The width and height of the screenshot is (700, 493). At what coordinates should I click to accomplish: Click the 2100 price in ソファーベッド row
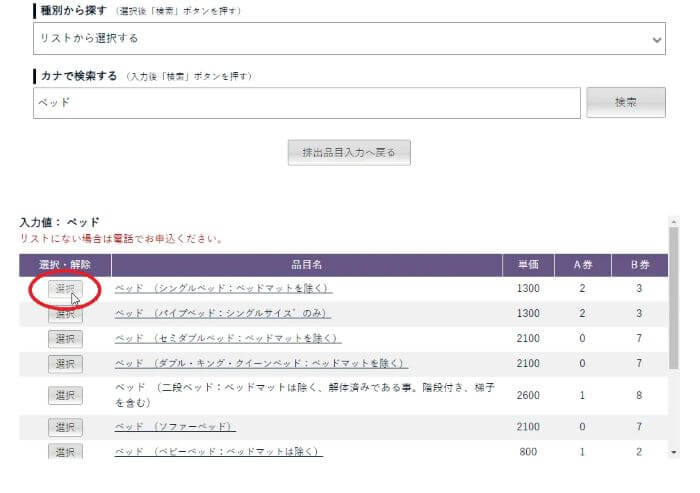click(x=528, y=427)
